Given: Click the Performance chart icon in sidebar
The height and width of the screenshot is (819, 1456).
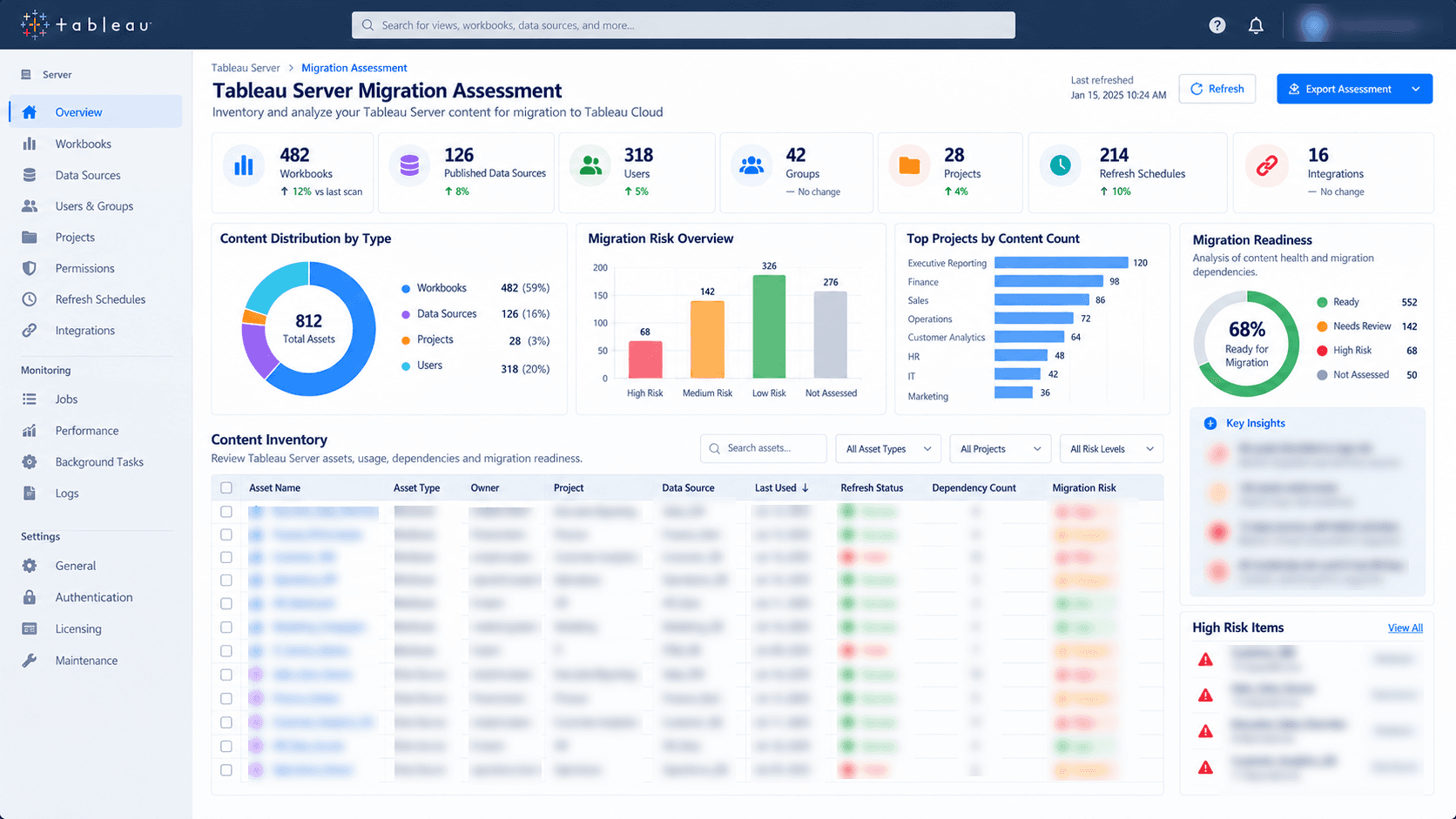Looking at the screenshot, I should click(30, 431).
